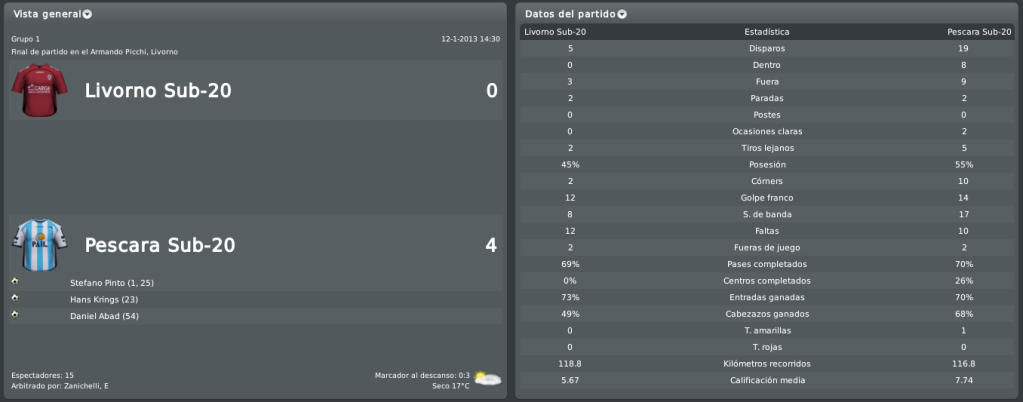Click the Pescara Sub-20 striped shirt icon
This screenshot has height=402, width=1023.
click(39, 244)
